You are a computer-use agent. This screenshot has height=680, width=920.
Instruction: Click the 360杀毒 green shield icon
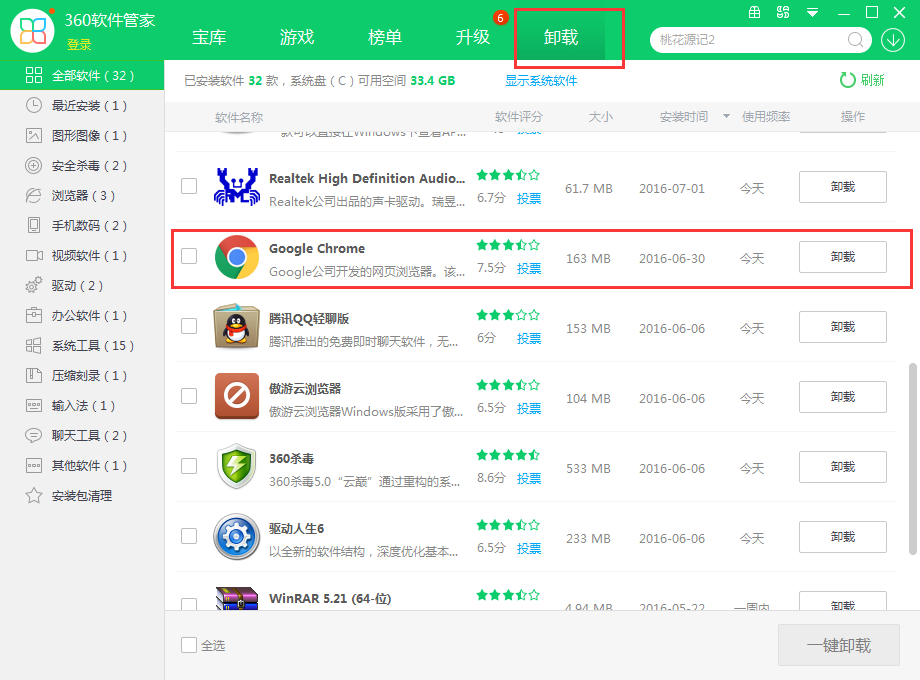[x=237, y=467]
